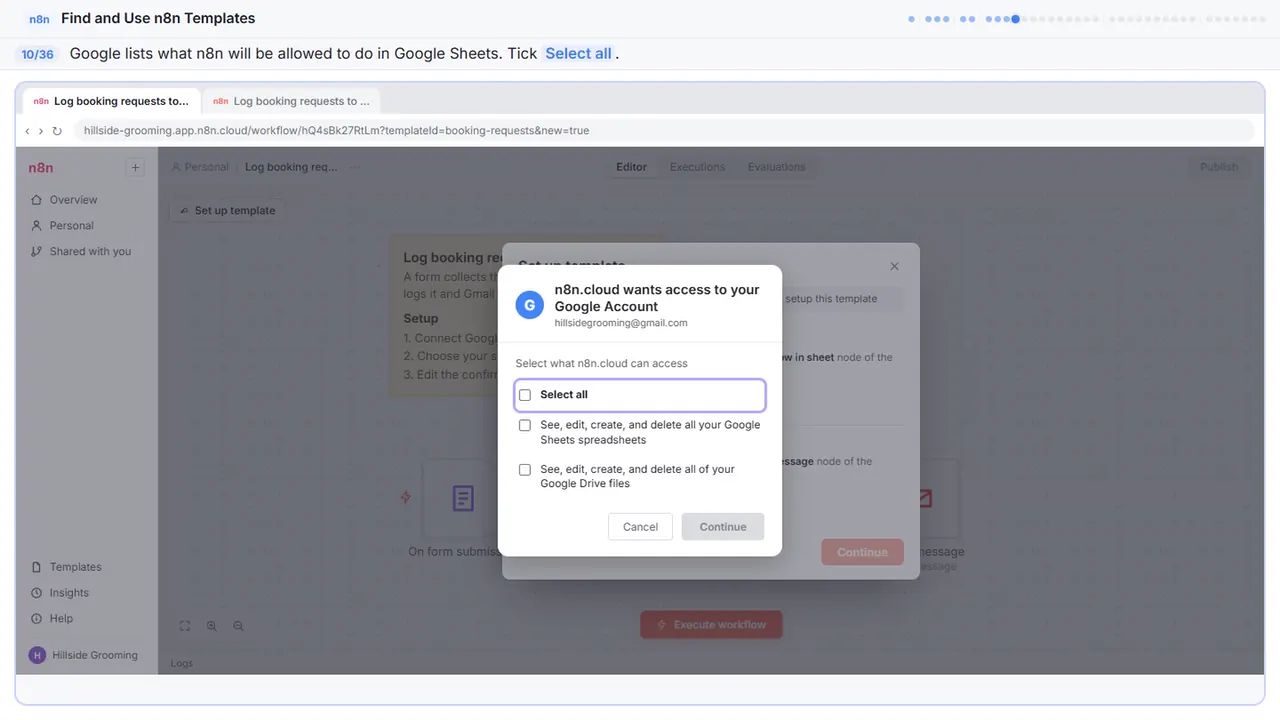Viewport: 1280px width, 720px height.
Task: Click Cancel in Google access dialog
Action: click(x=640, y=527)
